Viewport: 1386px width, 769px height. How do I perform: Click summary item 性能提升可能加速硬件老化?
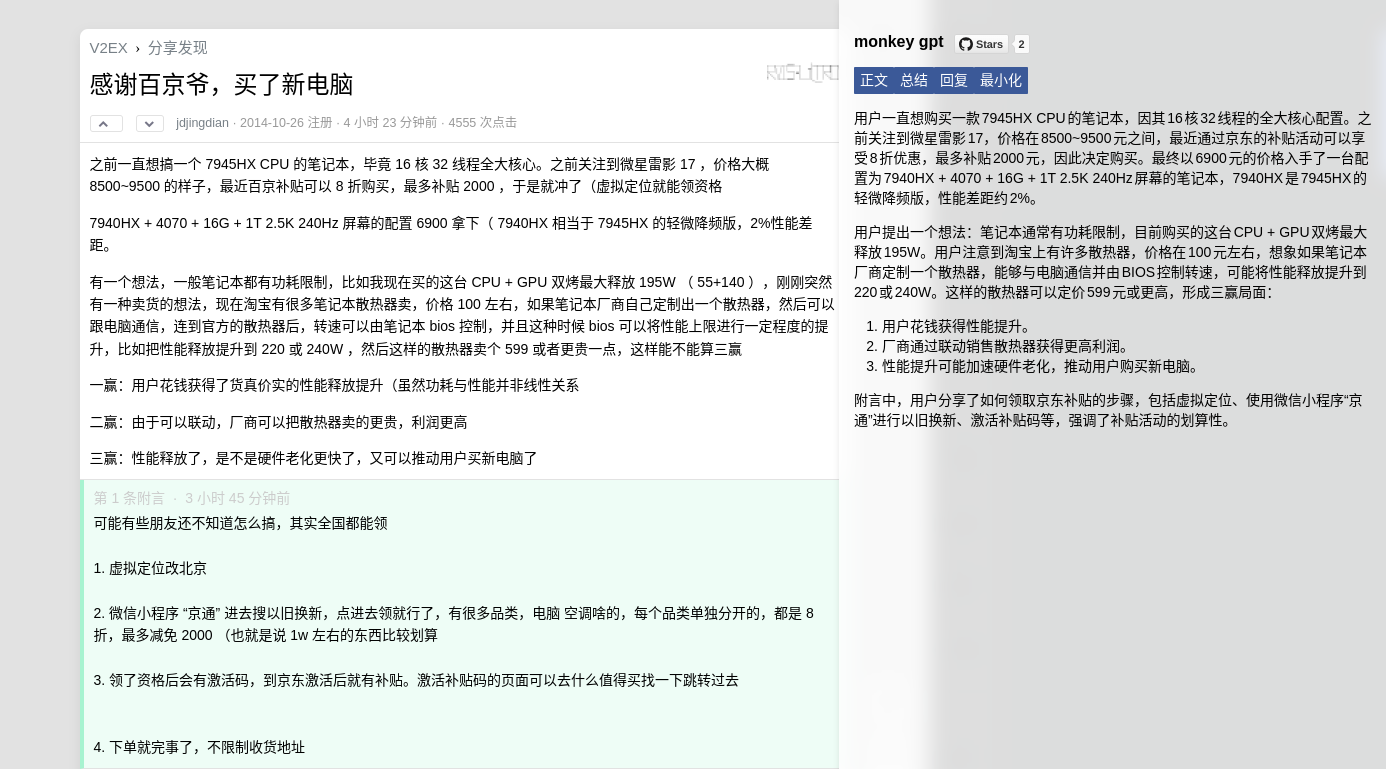1040,366
